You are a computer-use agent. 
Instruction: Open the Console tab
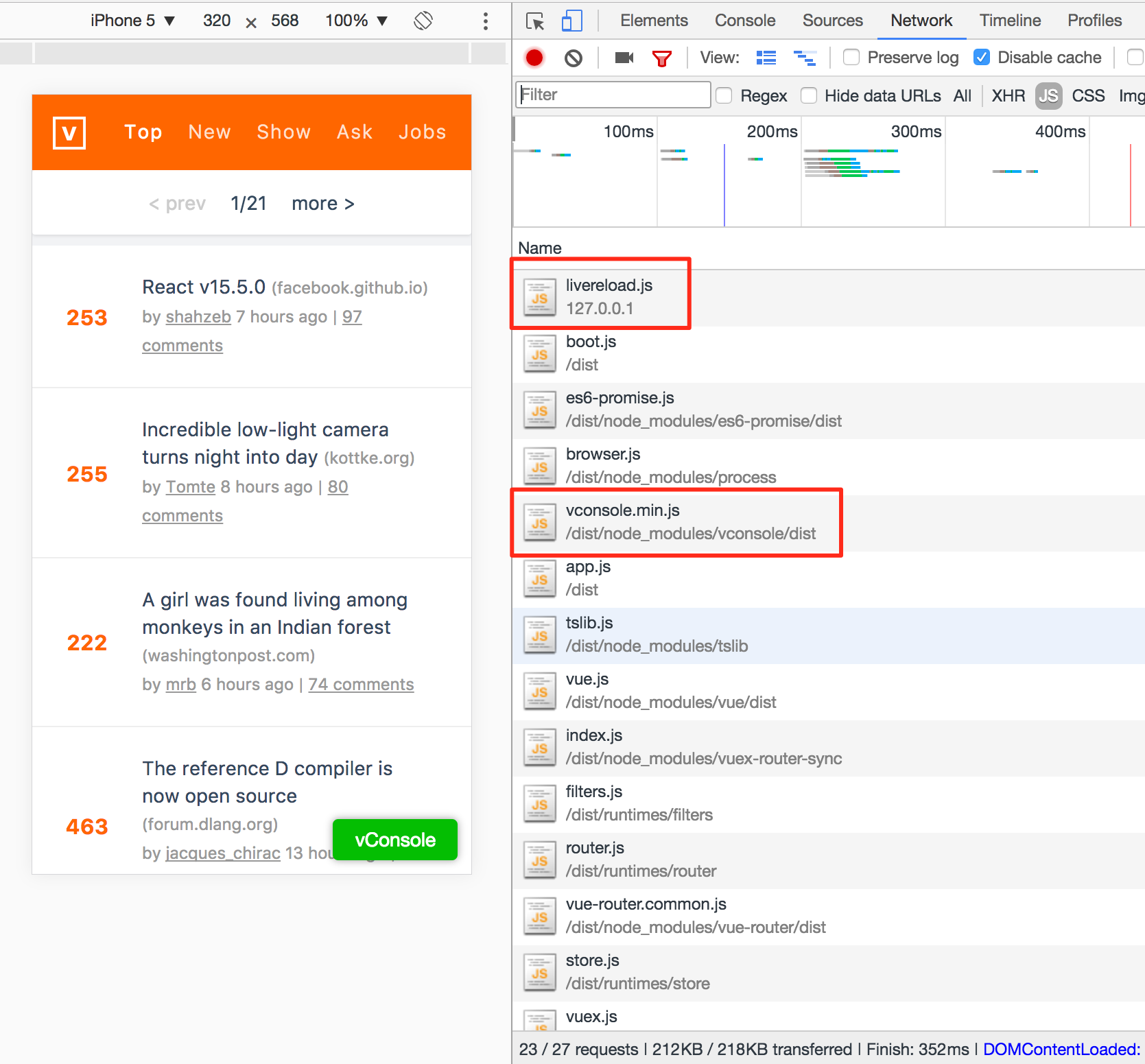[x=745, y=21]
